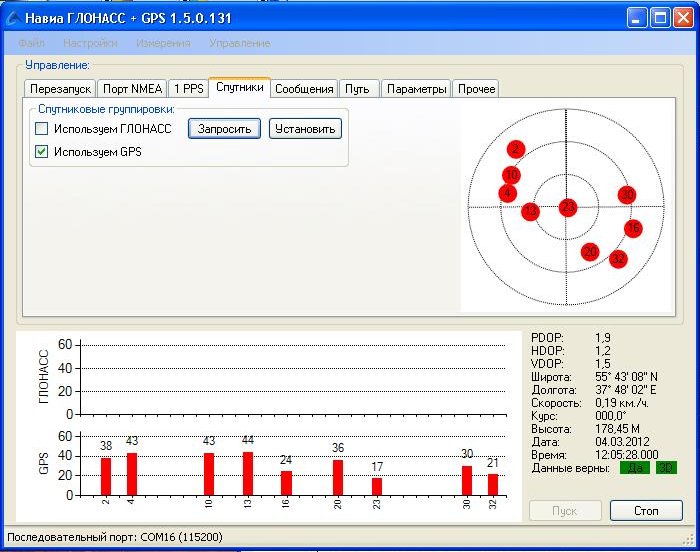Screen dimensions: 700x552
Task: Click the green 3D fix indicator
Action: coord(666,468)
